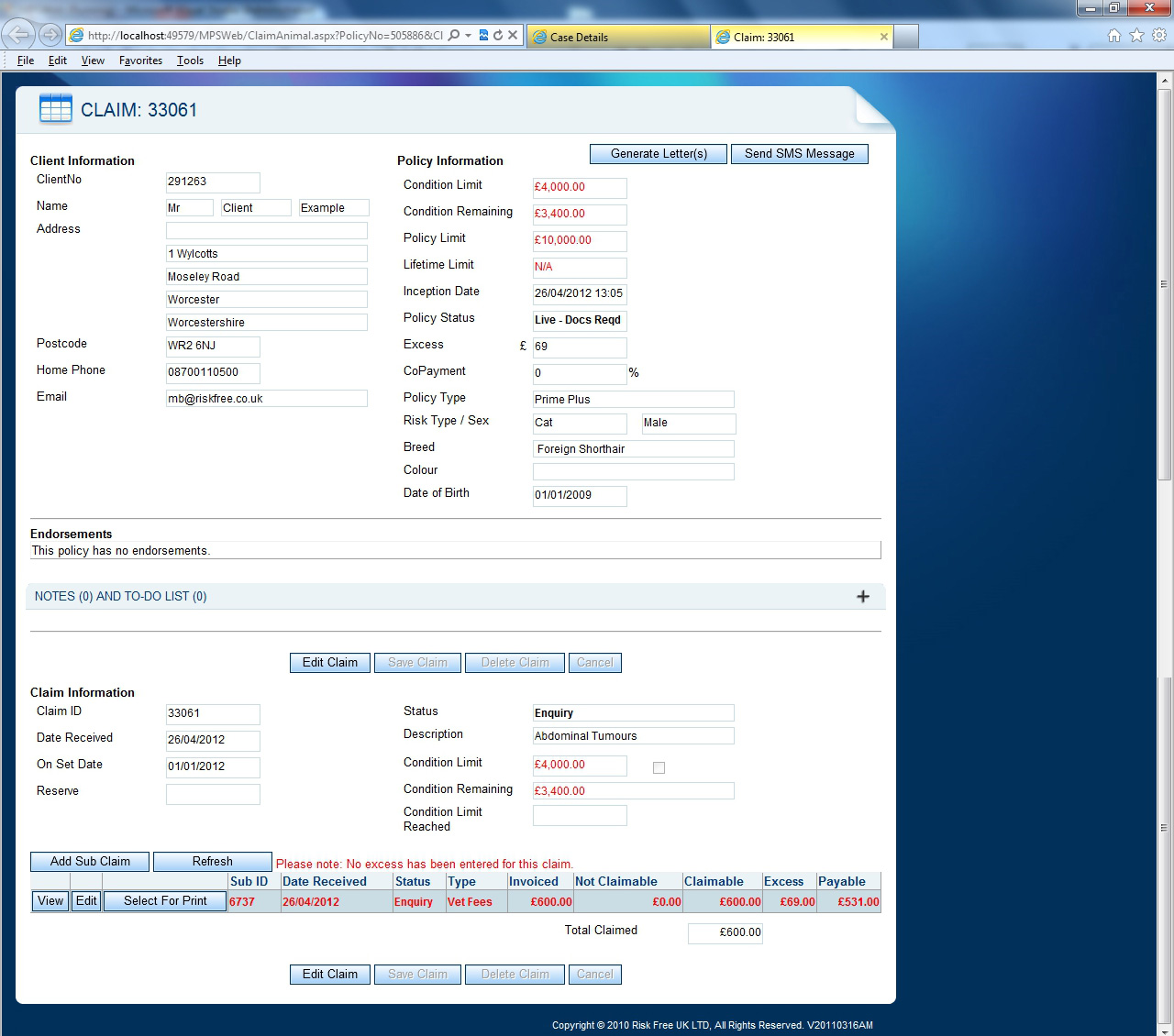Click the scrollbar up arrow

1165,81
